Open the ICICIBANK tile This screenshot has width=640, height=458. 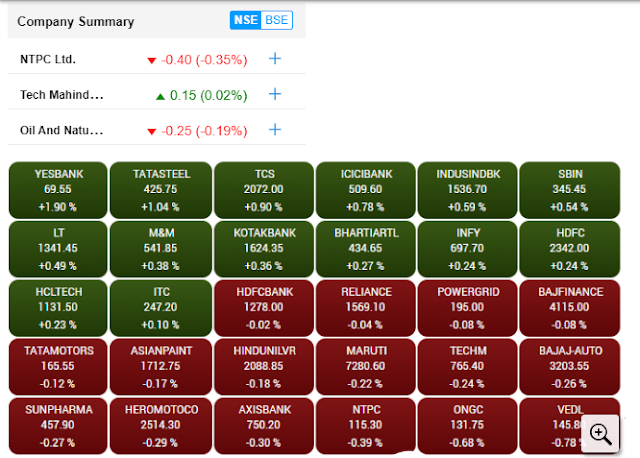click(x=366, y=190)
